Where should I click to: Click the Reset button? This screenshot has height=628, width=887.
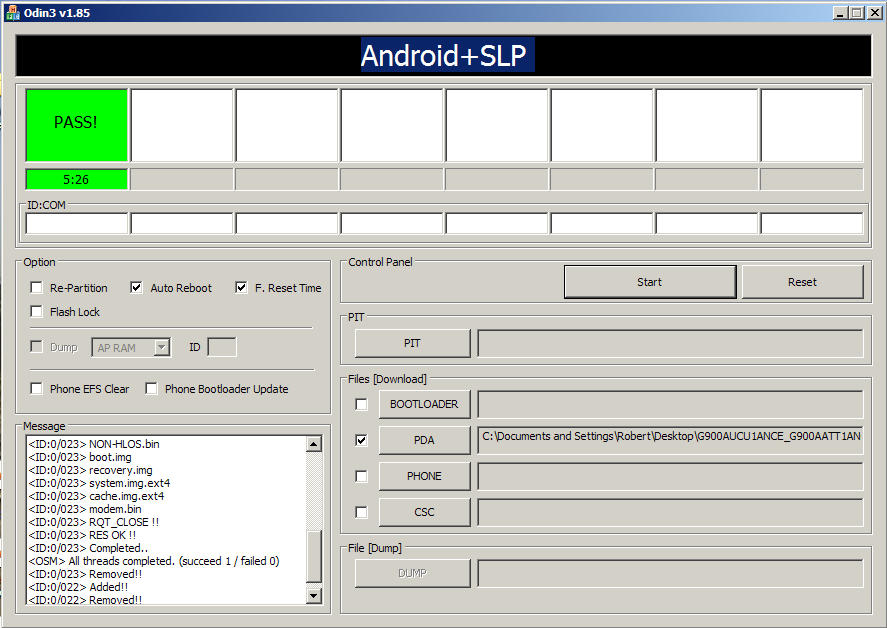pyautogui.click(x=802, y=282)
